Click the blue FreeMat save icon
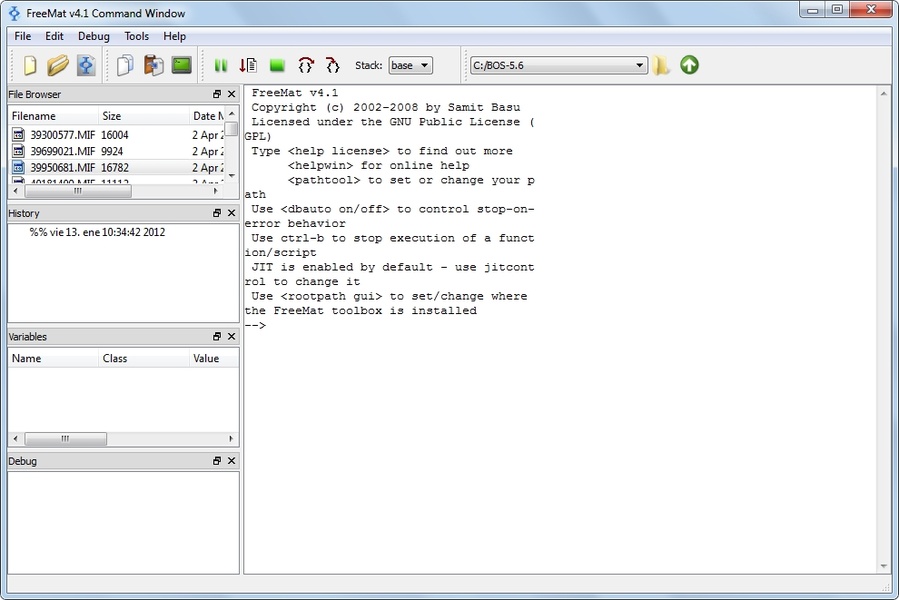 tap(86, 65)
